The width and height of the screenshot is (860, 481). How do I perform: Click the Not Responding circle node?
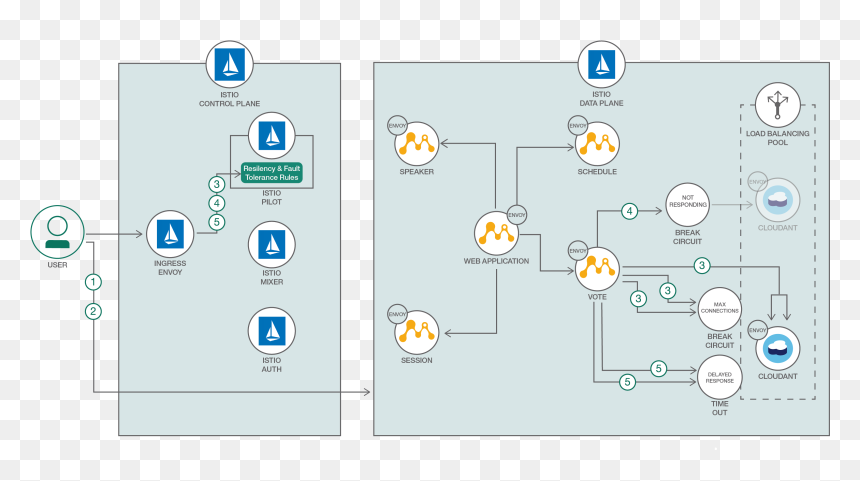[688, 205]
